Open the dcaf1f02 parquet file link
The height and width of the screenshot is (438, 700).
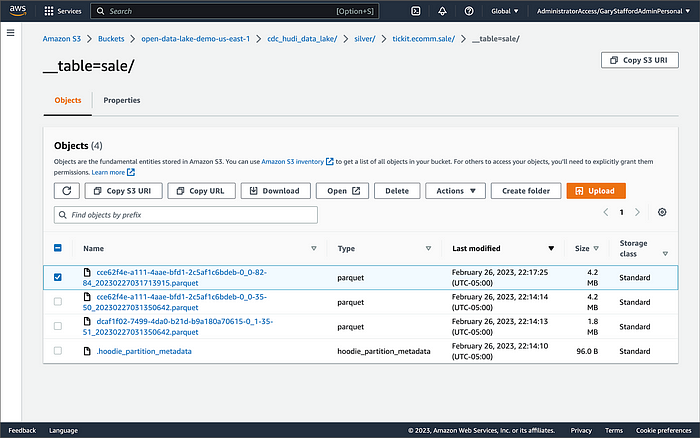tap(178, 326)
